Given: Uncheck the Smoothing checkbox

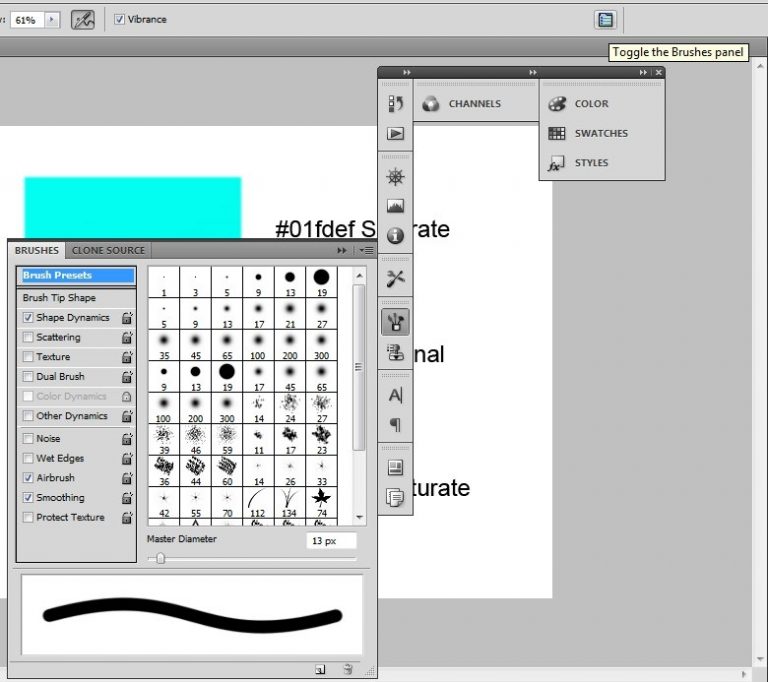Looking at the screenshot, I should 28,497.
